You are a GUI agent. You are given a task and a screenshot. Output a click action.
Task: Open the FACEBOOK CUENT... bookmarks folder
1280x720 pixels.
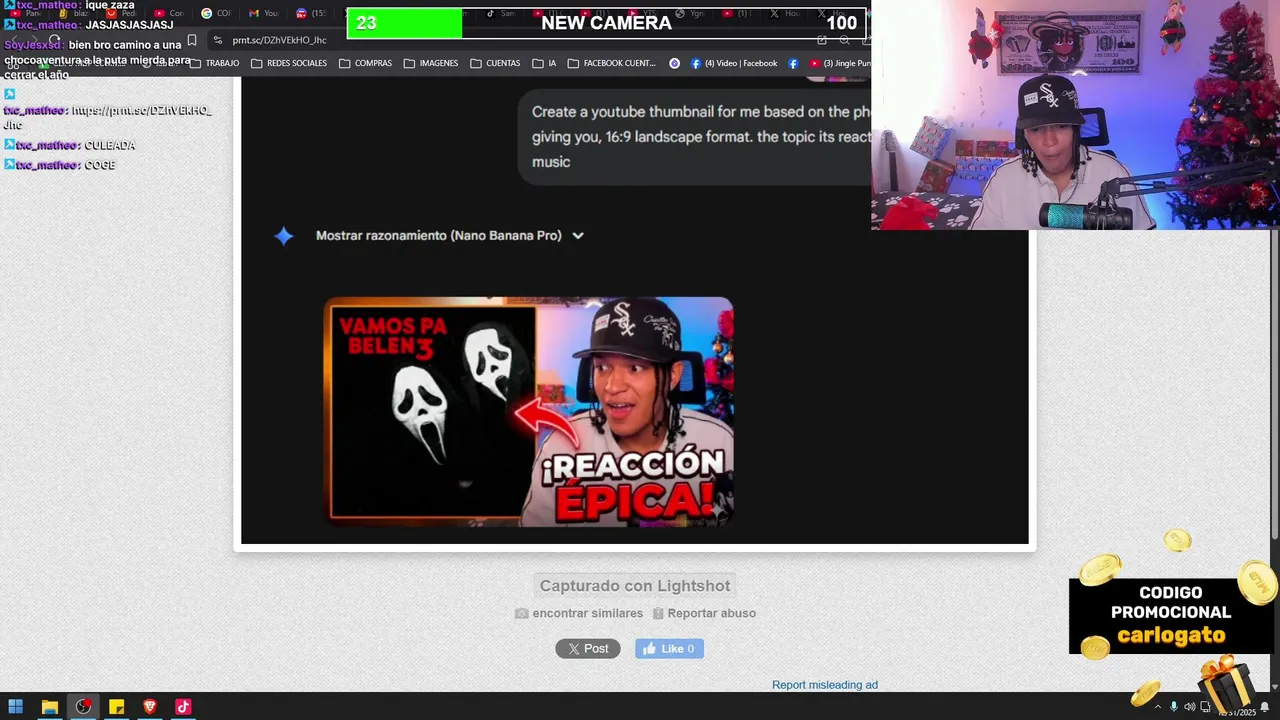(611, 63)
